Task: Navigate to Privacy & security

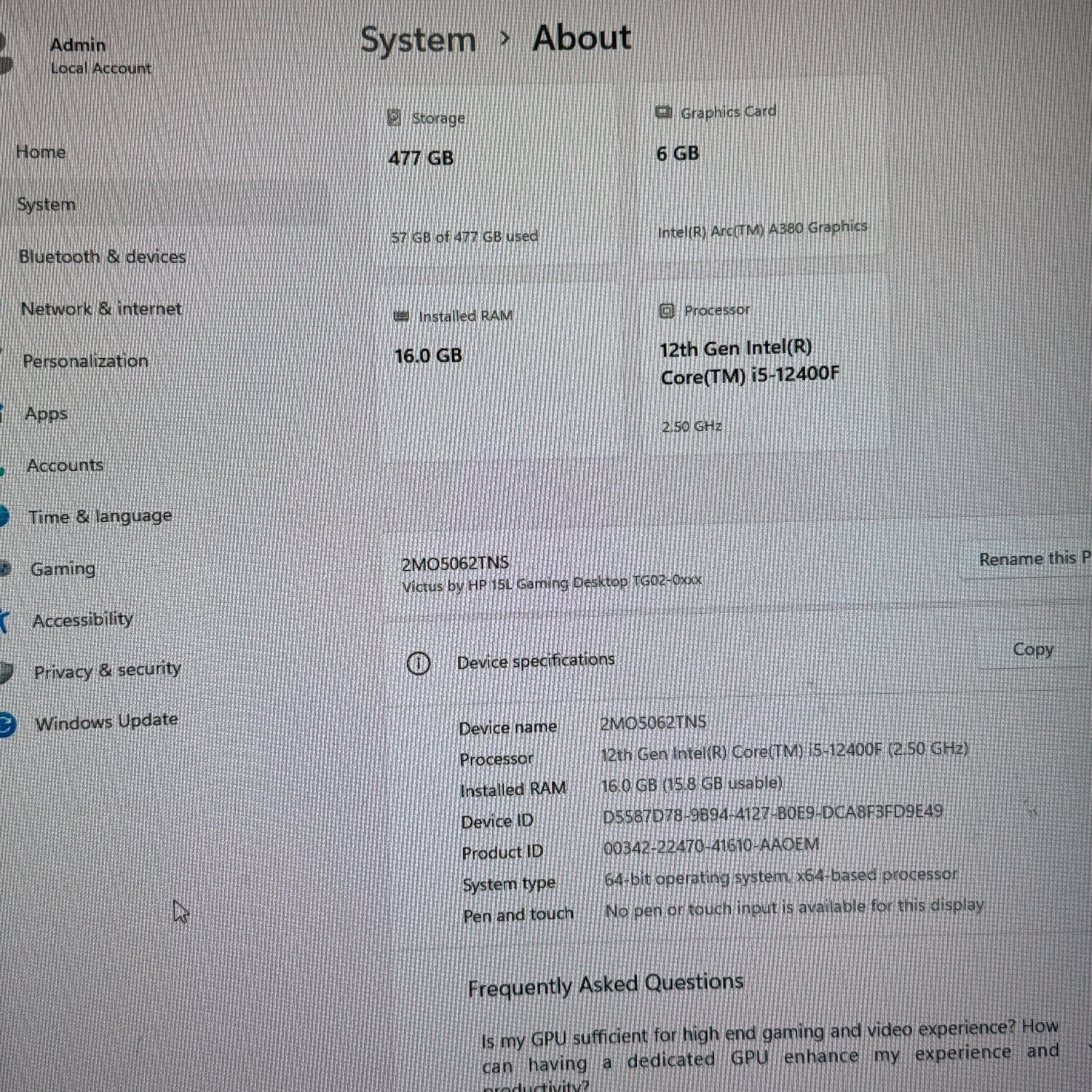Action: coord(107,670)
